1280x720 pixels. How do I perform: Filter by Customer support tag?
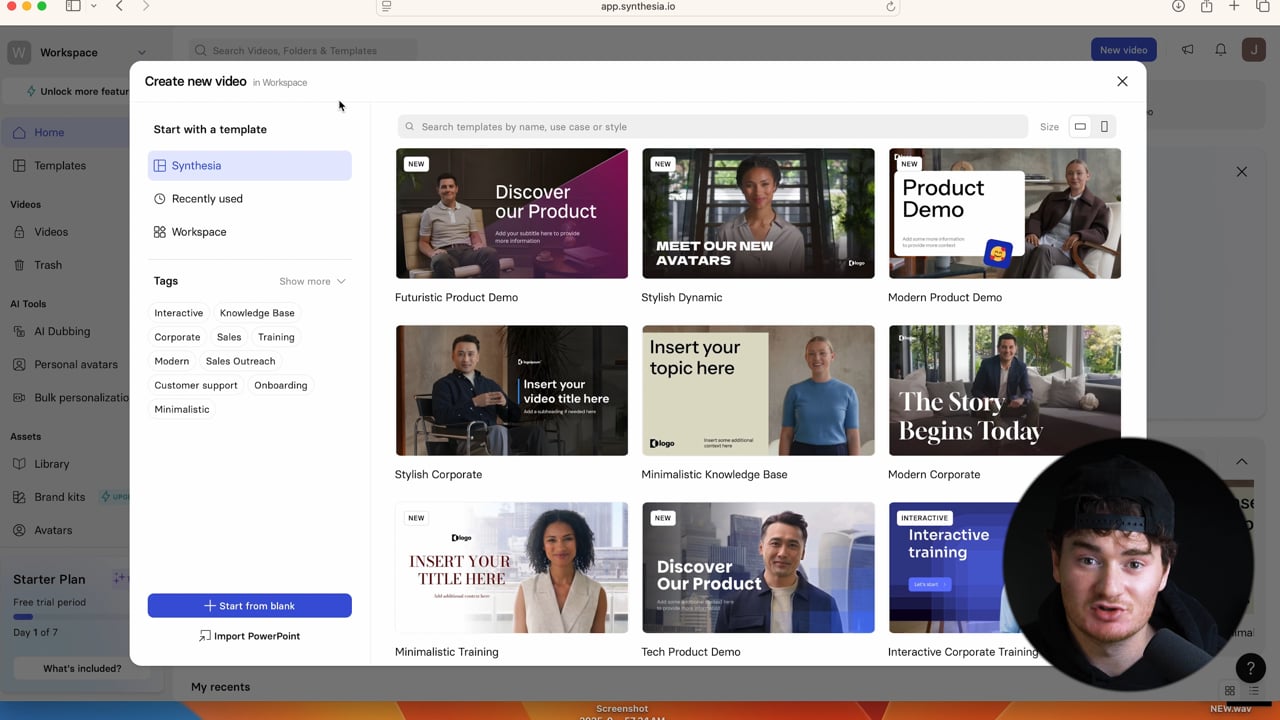pyautogui.click(x=196, y=385)
